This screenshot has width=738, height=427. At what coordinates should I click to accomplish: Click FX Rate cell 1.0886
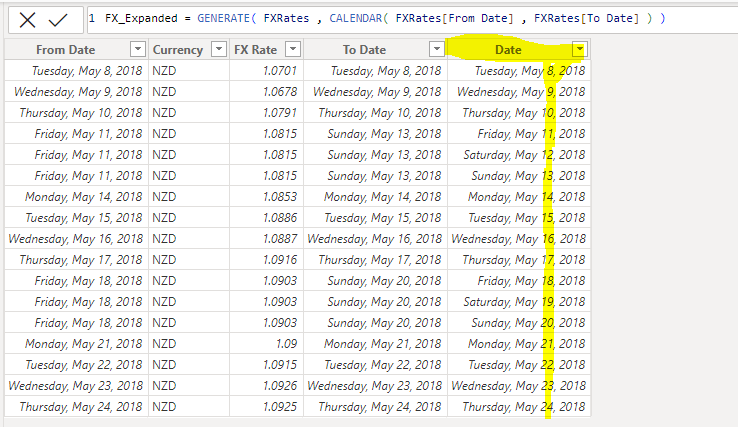click(266, 218)
